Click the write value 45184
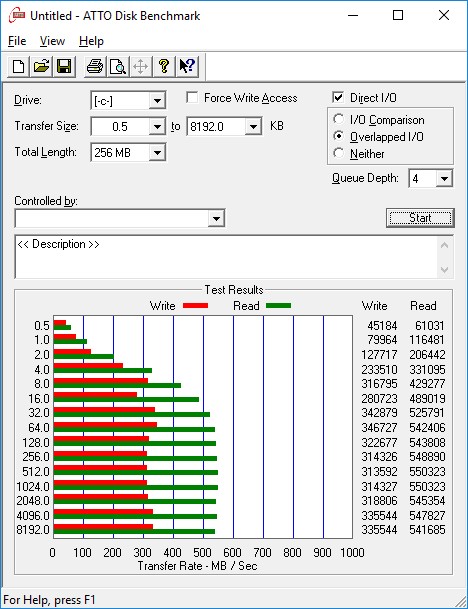This screenshot has height=609, width=468. pos(382,325)
